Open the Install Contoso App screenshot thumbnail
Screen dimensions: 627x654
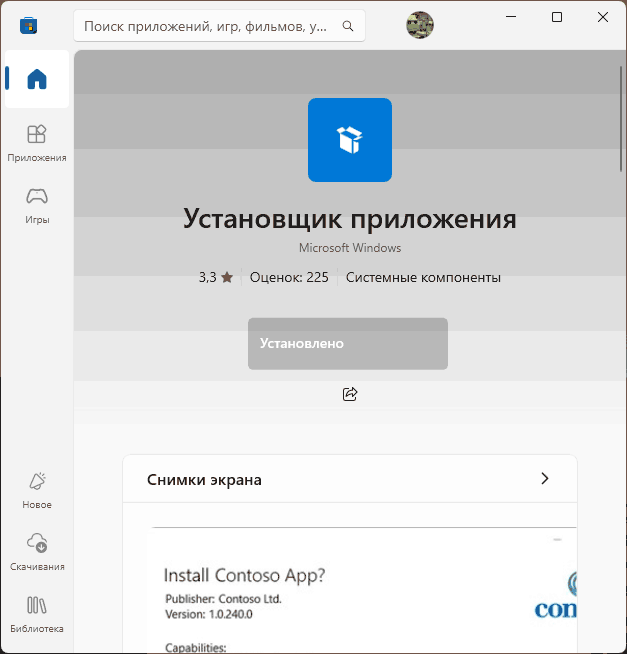(x=364, y=590)
